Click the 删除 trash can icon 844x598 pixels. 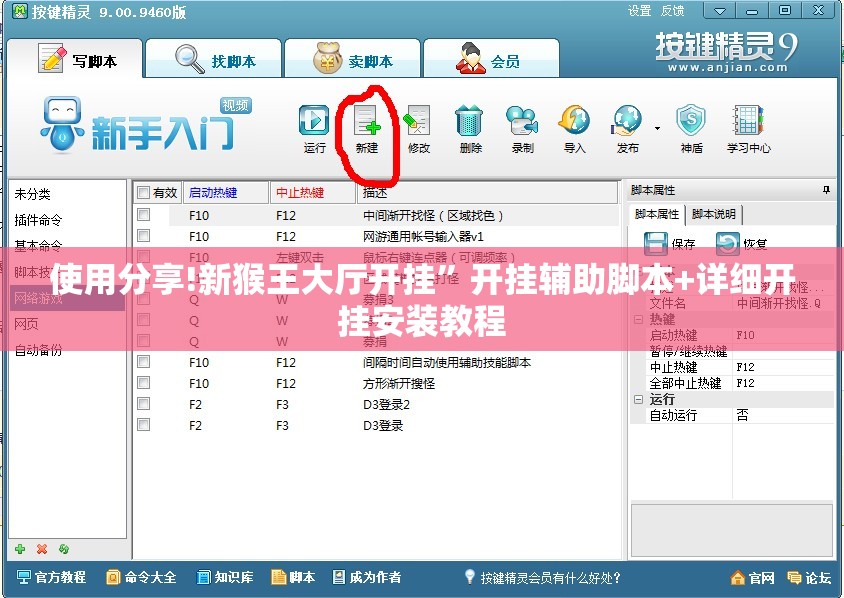pos(470,128)
